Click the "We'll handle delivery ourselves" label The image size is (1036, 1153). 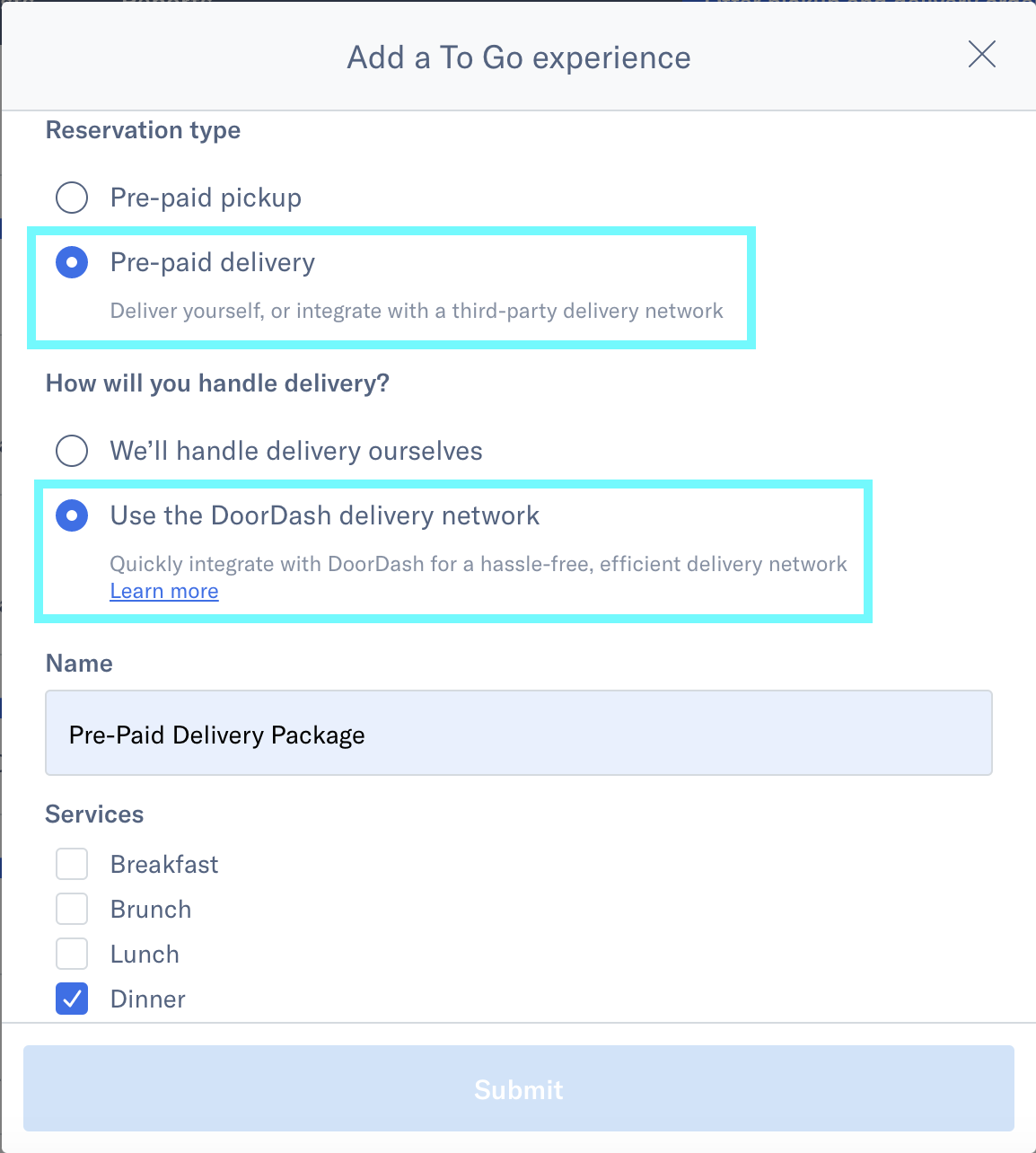point(295,452)
